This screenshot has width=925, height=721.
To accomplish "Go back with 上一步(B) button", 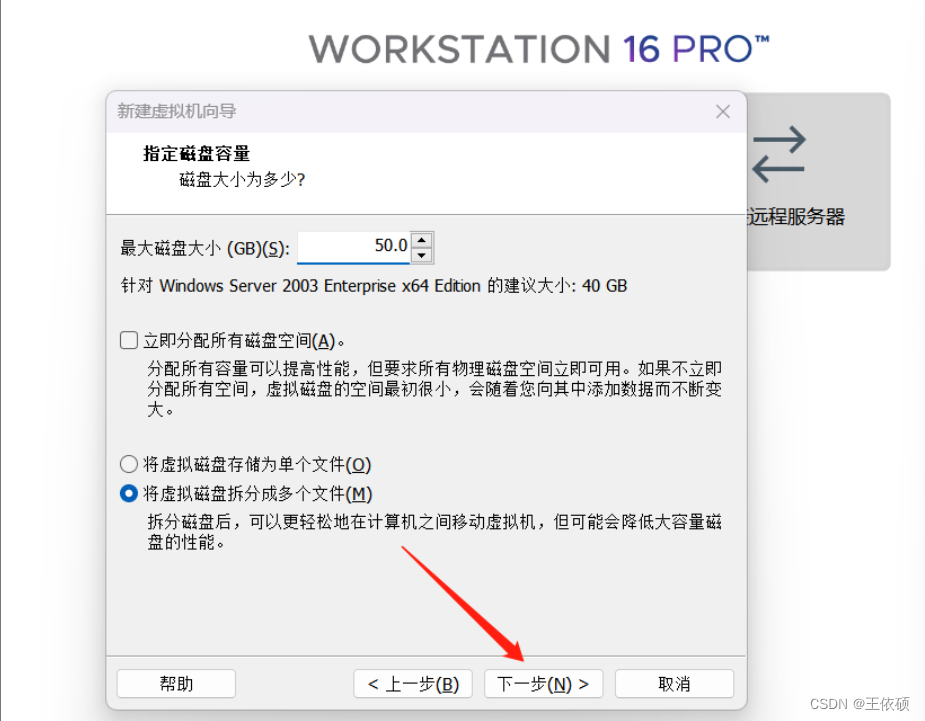I will pos(413,684).
